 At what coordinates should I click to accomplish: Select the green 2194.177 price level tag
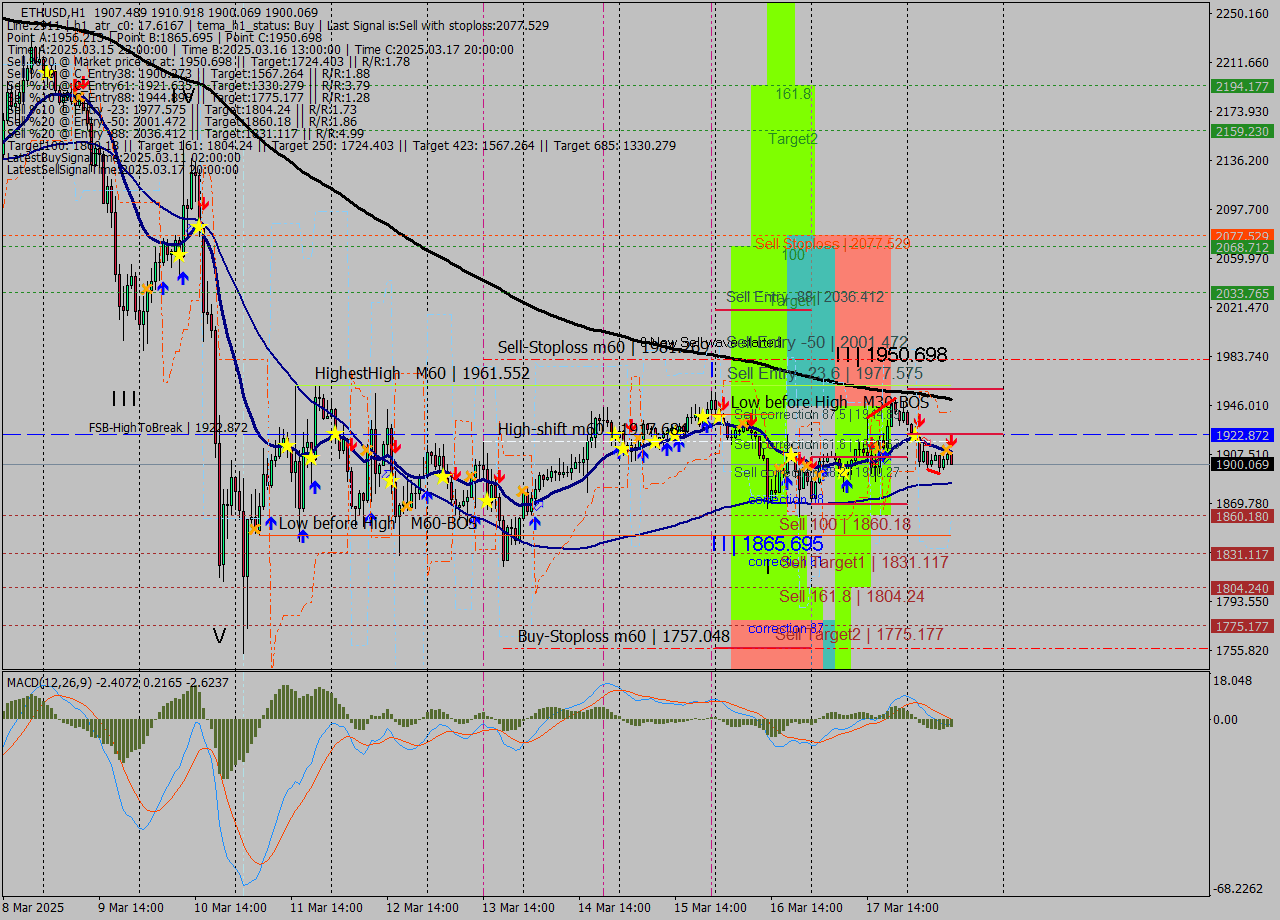coord(1240,87)
